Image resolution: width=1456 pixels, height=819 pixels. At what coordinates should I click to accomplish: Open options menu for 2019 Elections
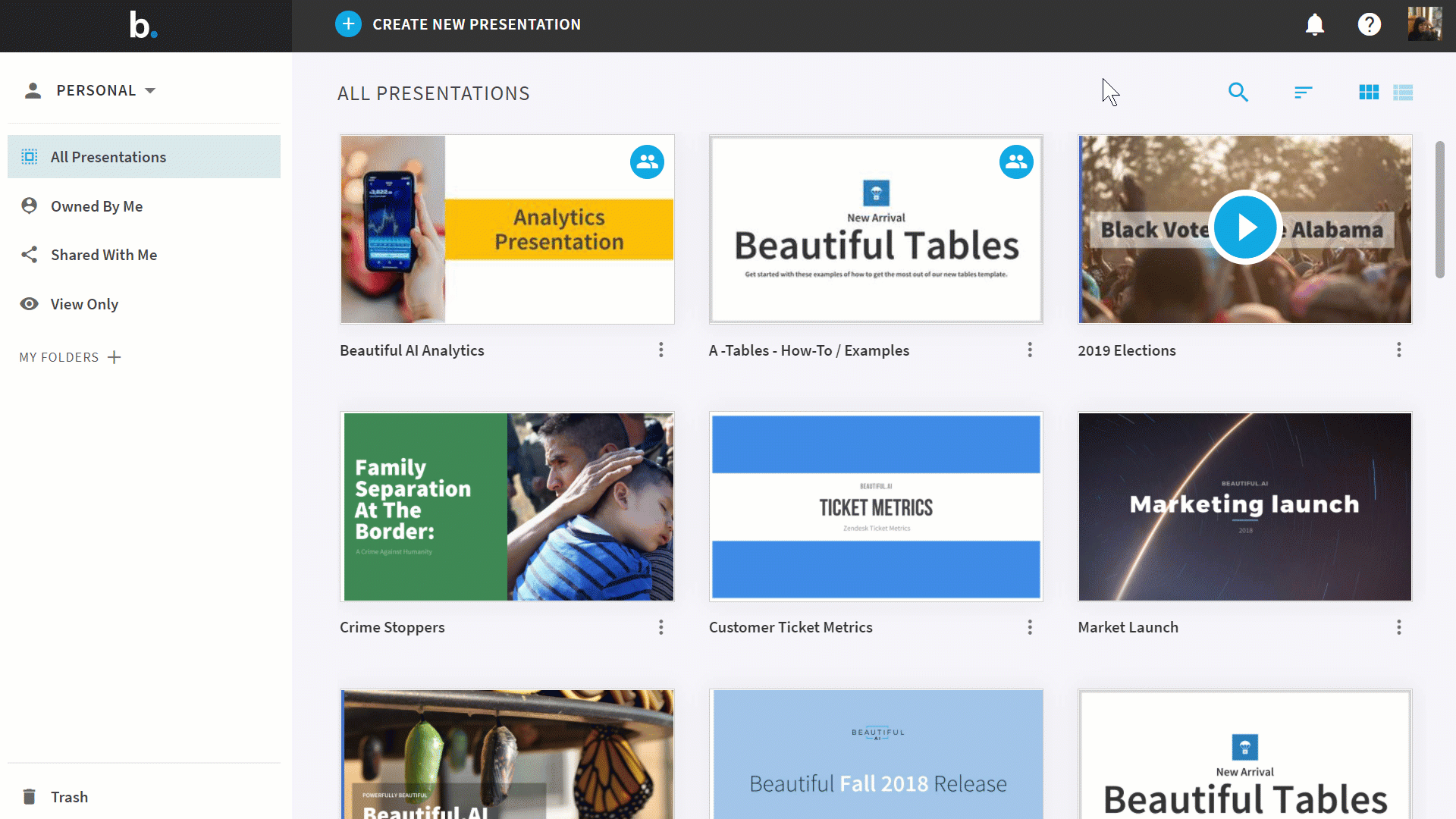pos(1399,350)
